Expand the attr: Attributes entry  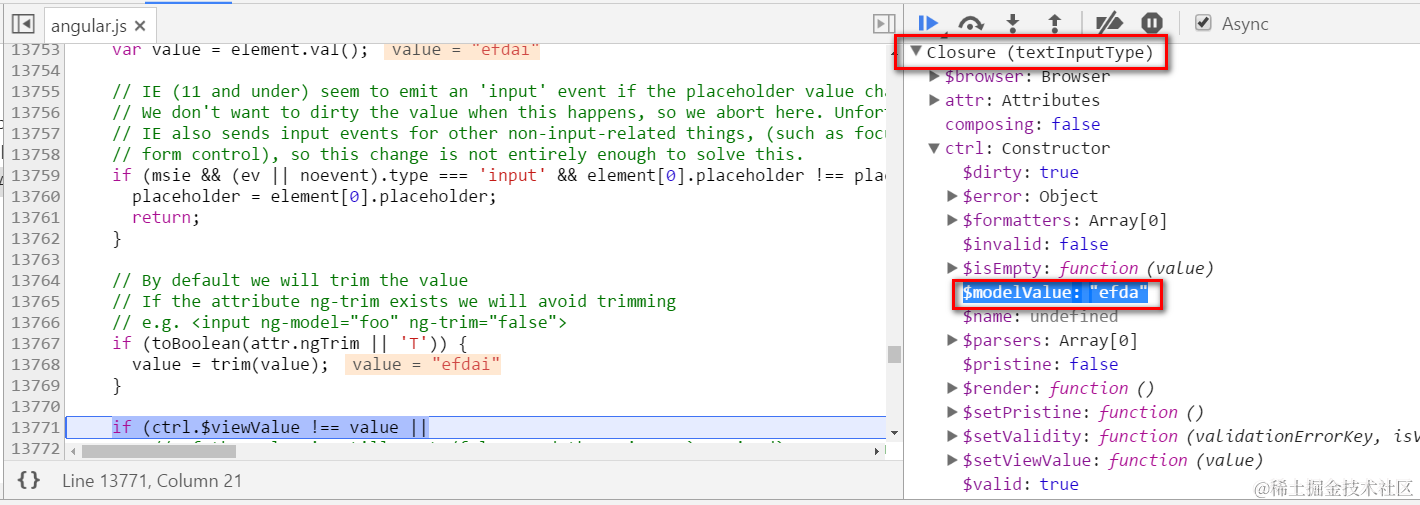tap(934, 100)
